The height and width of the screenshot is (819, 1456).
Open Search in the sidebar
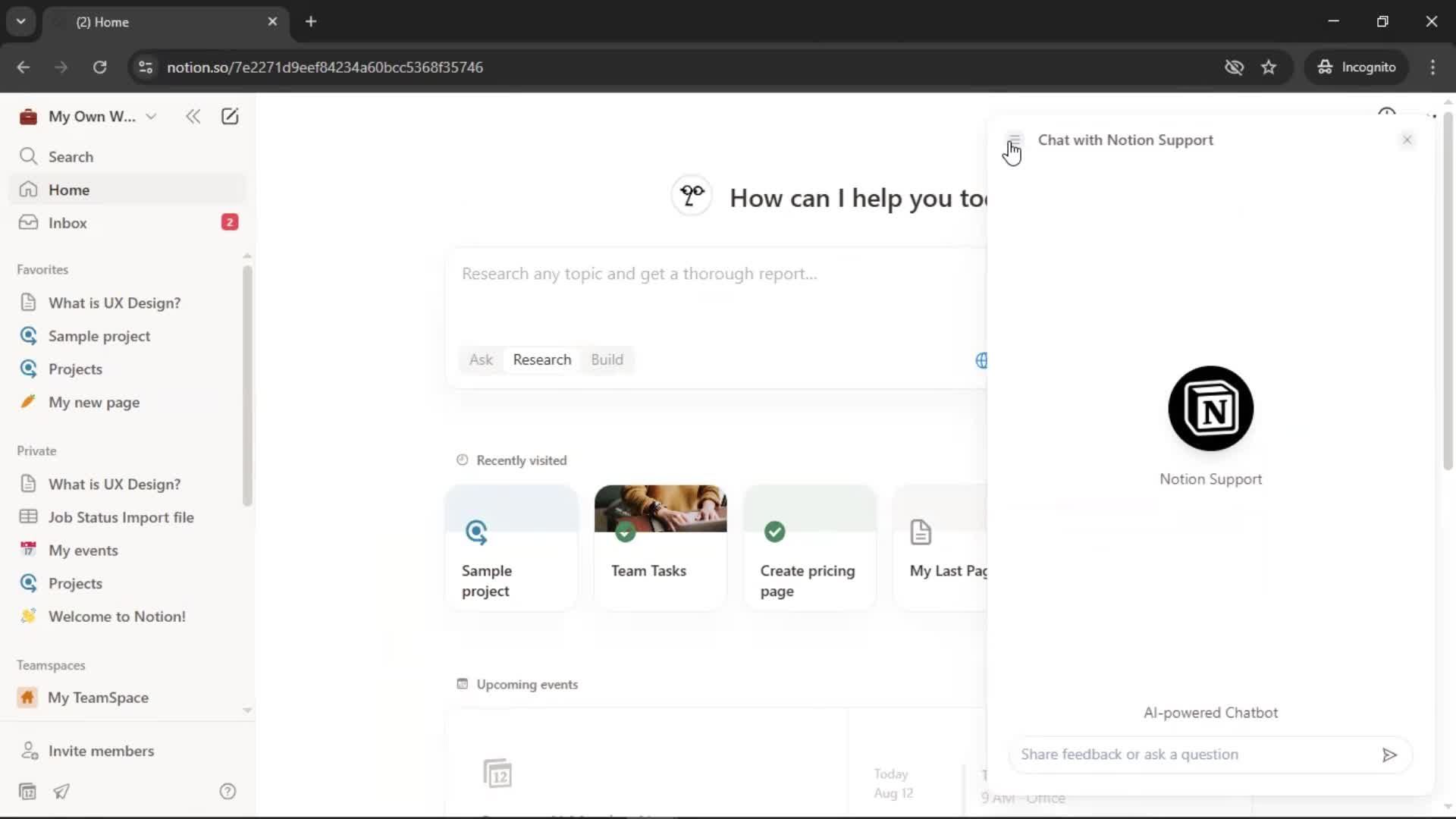pyautogui.click(x=127, y=157)
